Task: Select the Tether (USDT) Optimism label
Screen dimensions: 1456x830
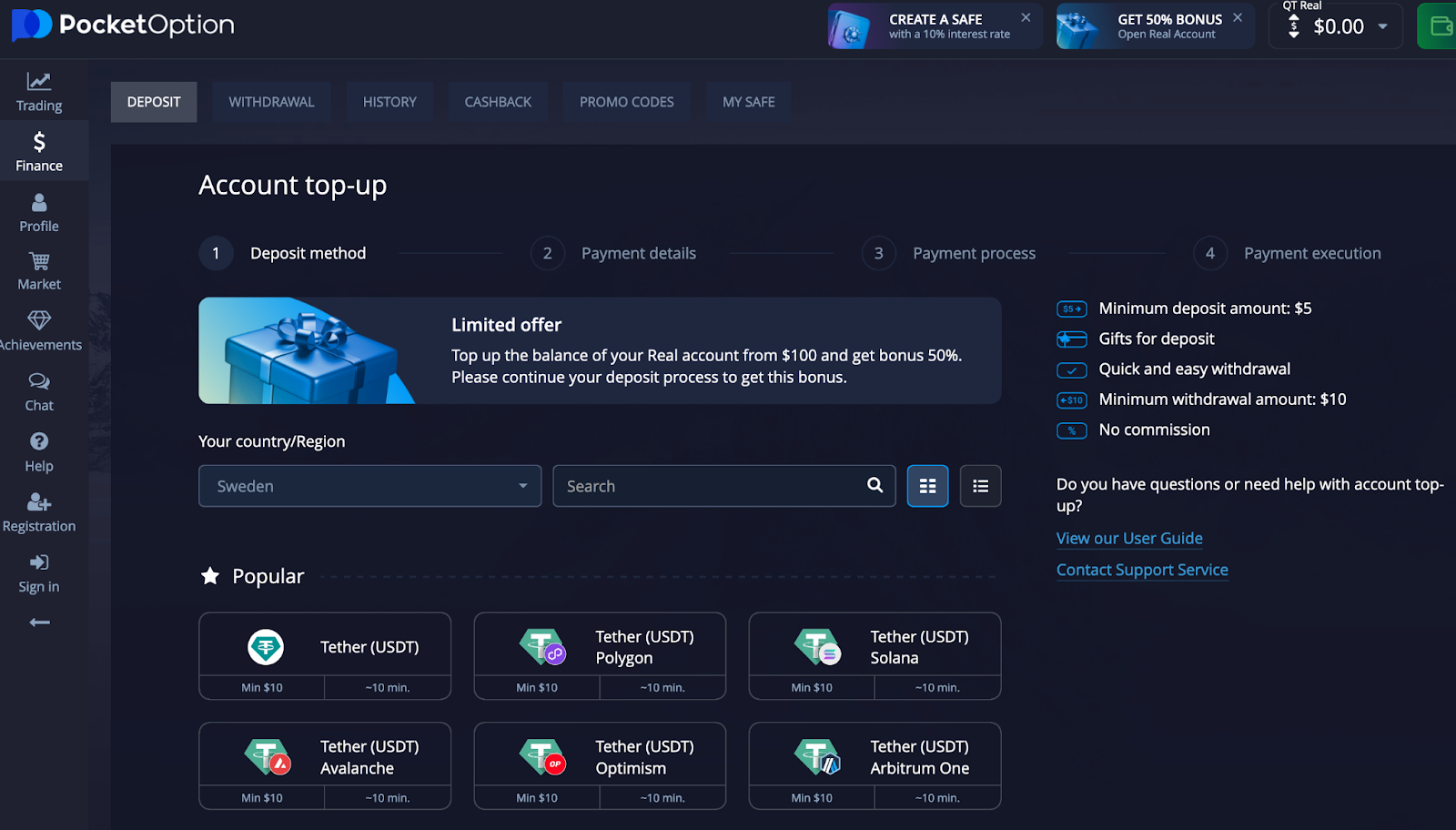Action: pos(644,757)
